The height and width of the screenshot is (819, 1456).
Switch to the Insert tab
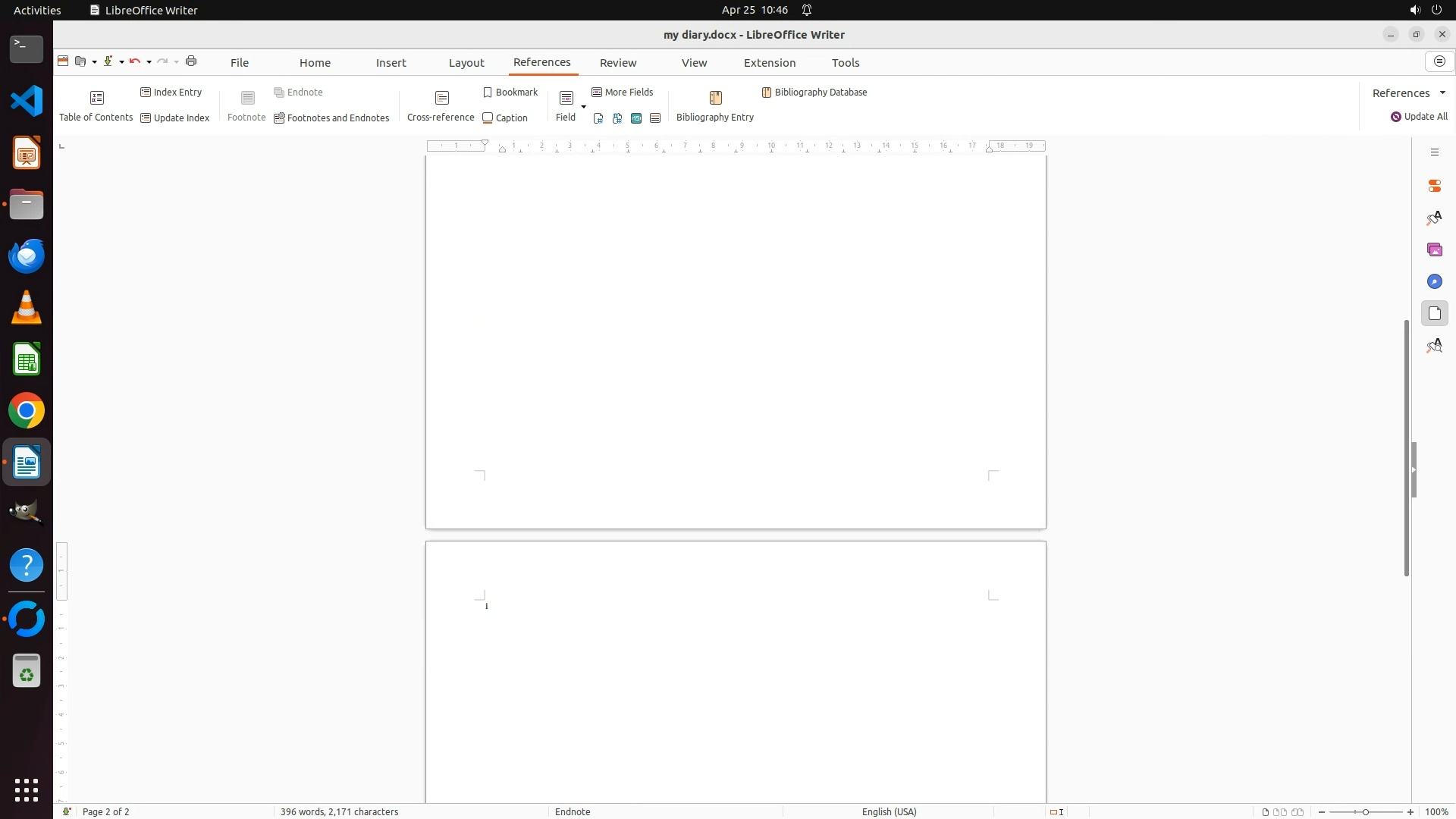point(391,62)
